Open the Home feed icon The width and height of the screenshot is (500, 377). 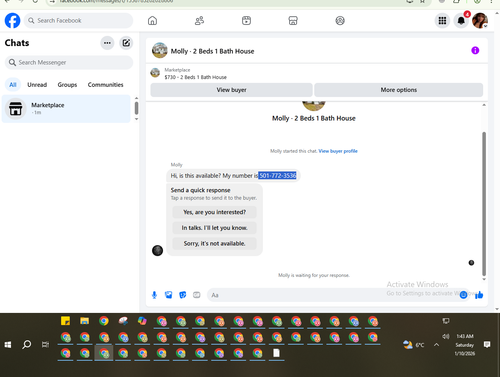[152, 21]
